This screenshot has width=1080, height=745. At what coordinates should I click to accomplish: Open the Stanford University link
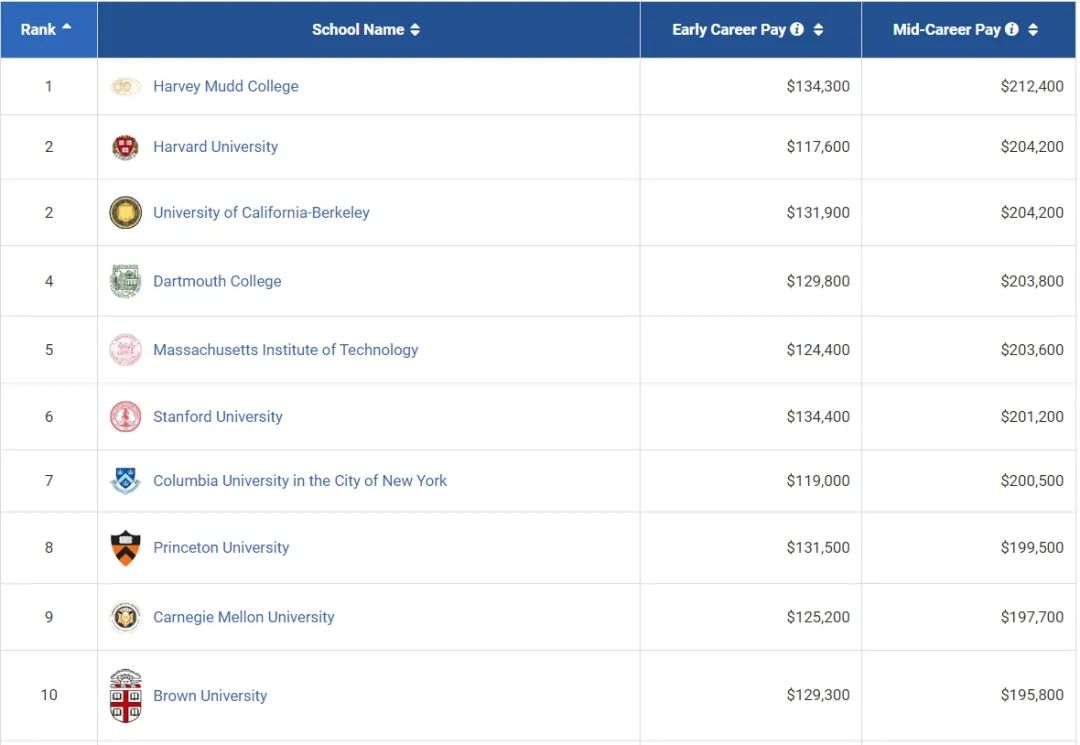[218, 417]
